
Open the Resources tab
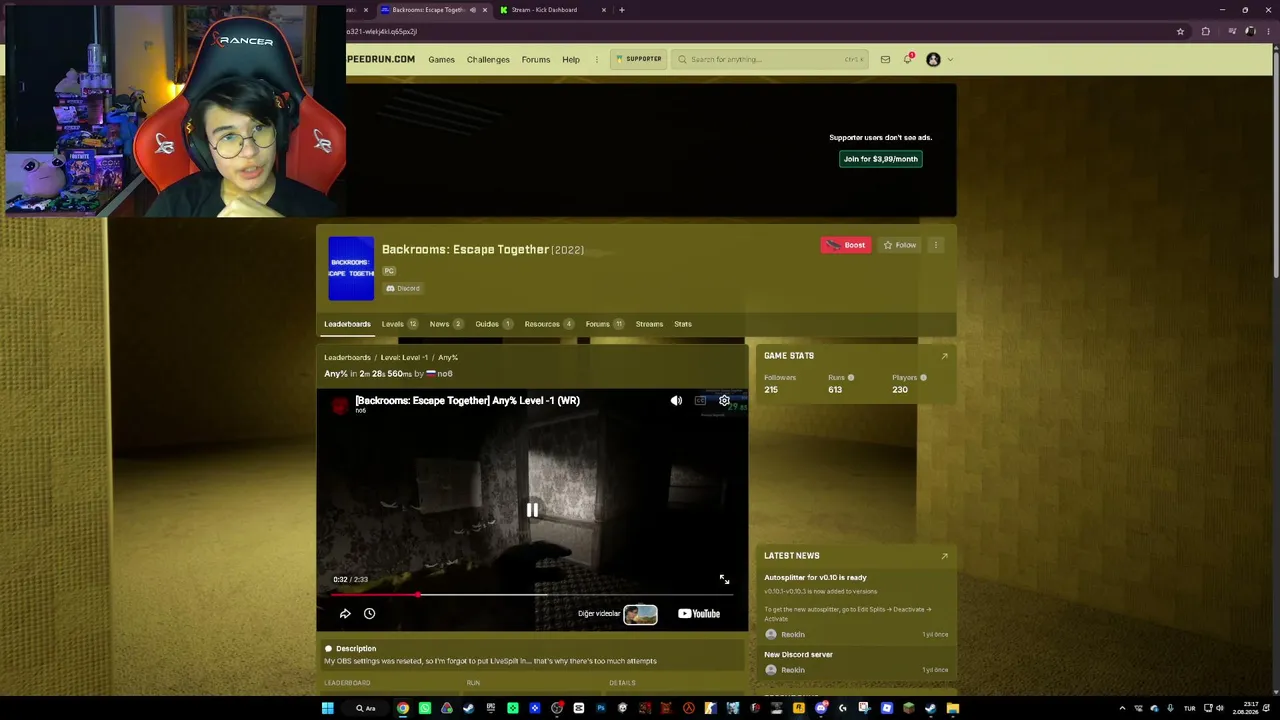tap(549, 324)
